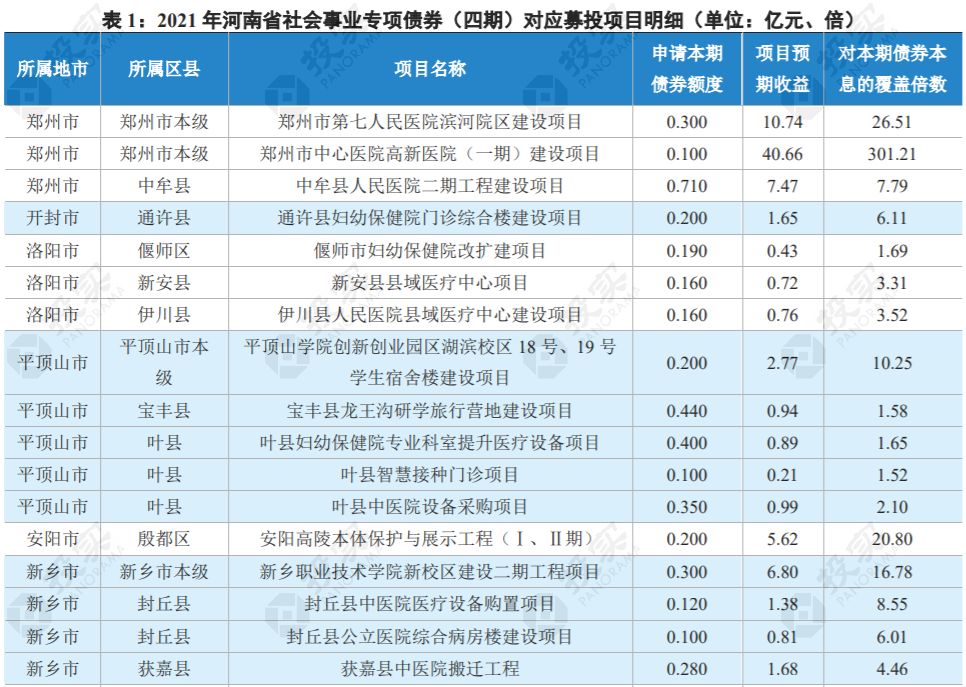Select 郑州市中心医院高新医院（一期）建设项目 cell
Screen dimensions: 966x687
coord(430,154)
